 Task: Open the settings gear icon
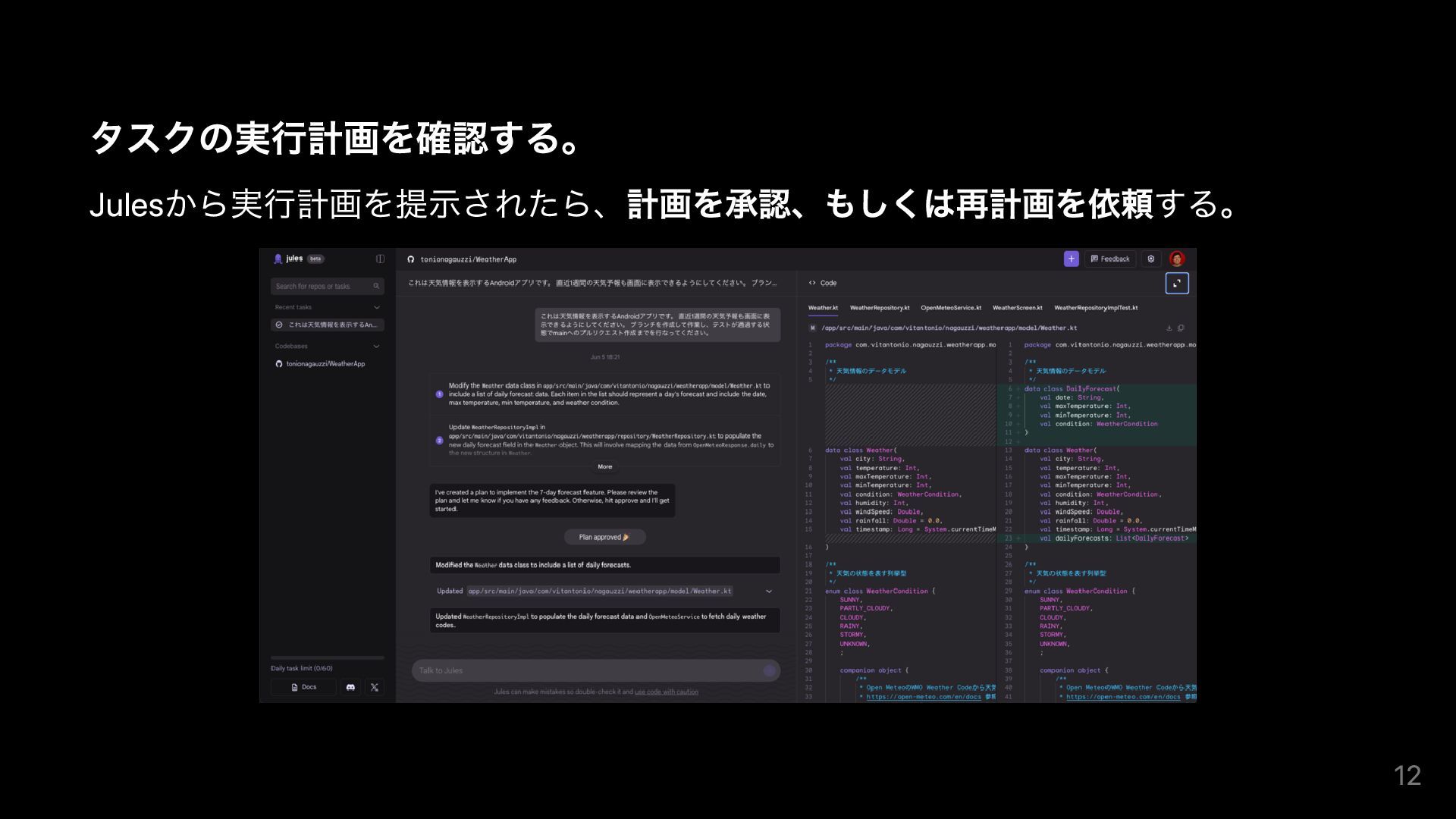point(1151,259)
